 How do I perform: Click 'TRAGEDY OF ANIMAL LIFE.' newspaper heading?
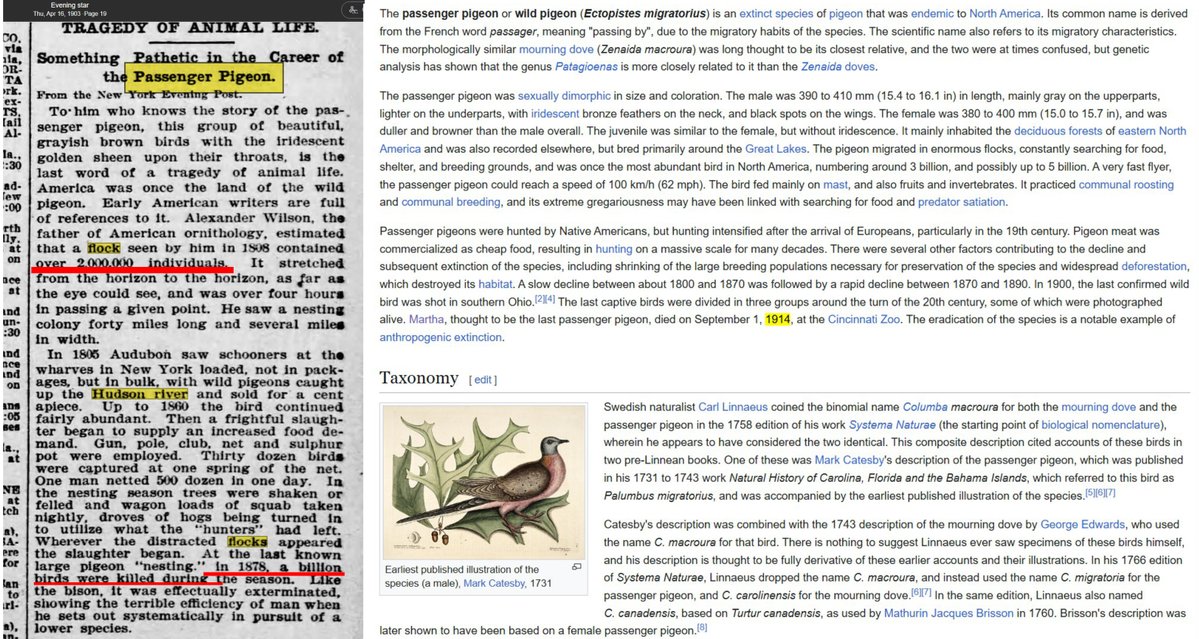pyautogui.click(x=190, y=28)
